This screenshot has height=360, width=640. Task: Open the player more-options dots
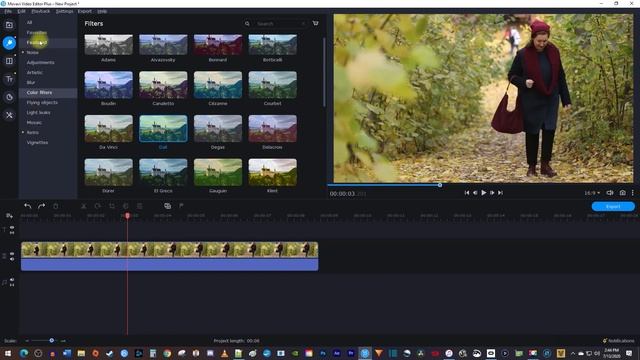point(633,193)
